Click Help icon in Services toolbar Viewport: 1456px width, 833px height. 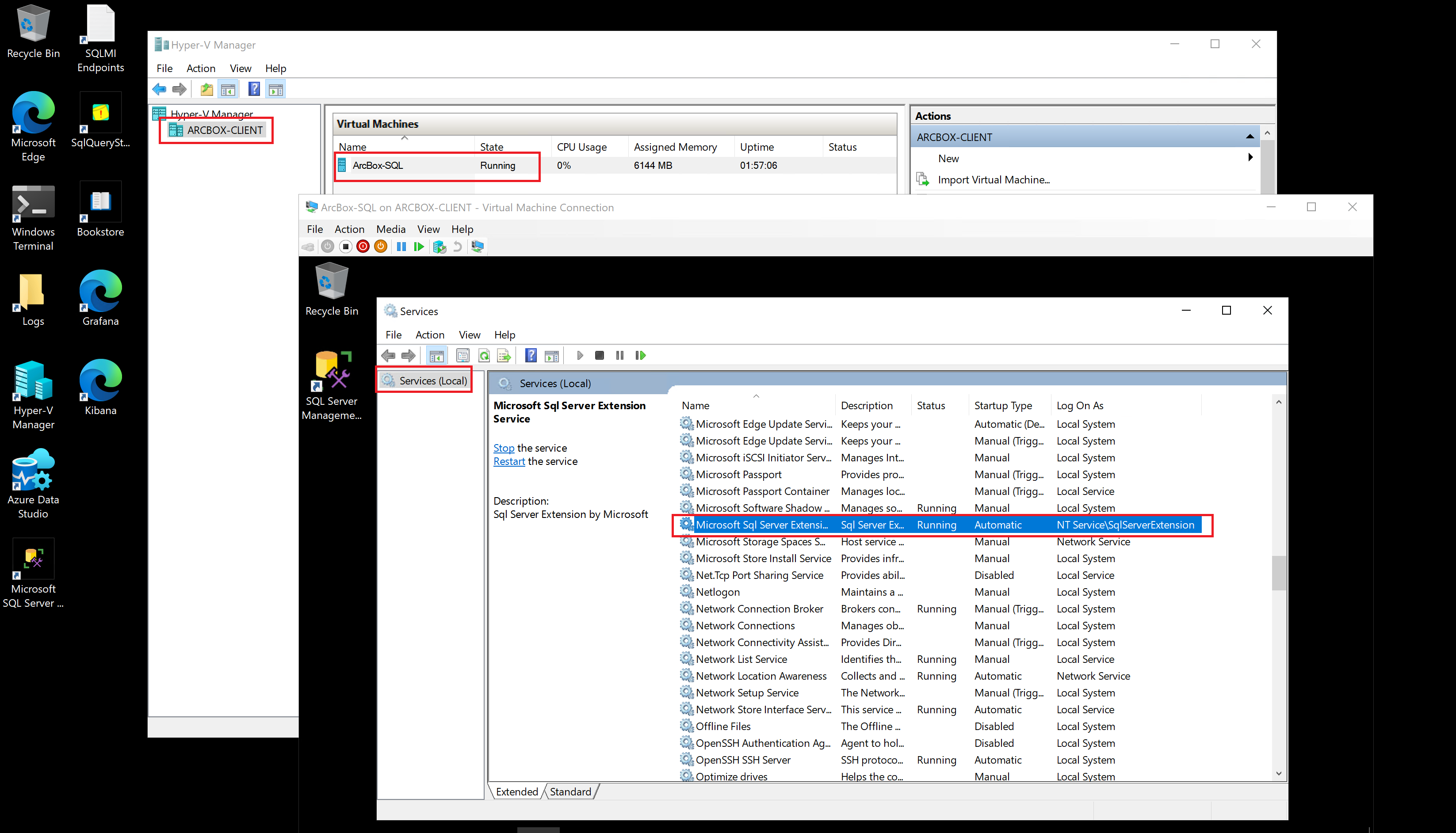point(531,355)
